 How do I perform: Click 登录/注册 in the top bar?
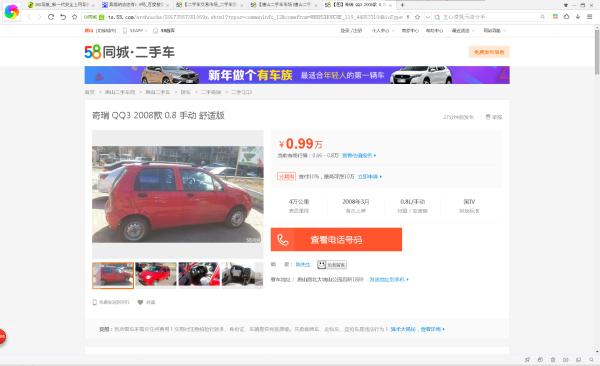tap(351, 30)
